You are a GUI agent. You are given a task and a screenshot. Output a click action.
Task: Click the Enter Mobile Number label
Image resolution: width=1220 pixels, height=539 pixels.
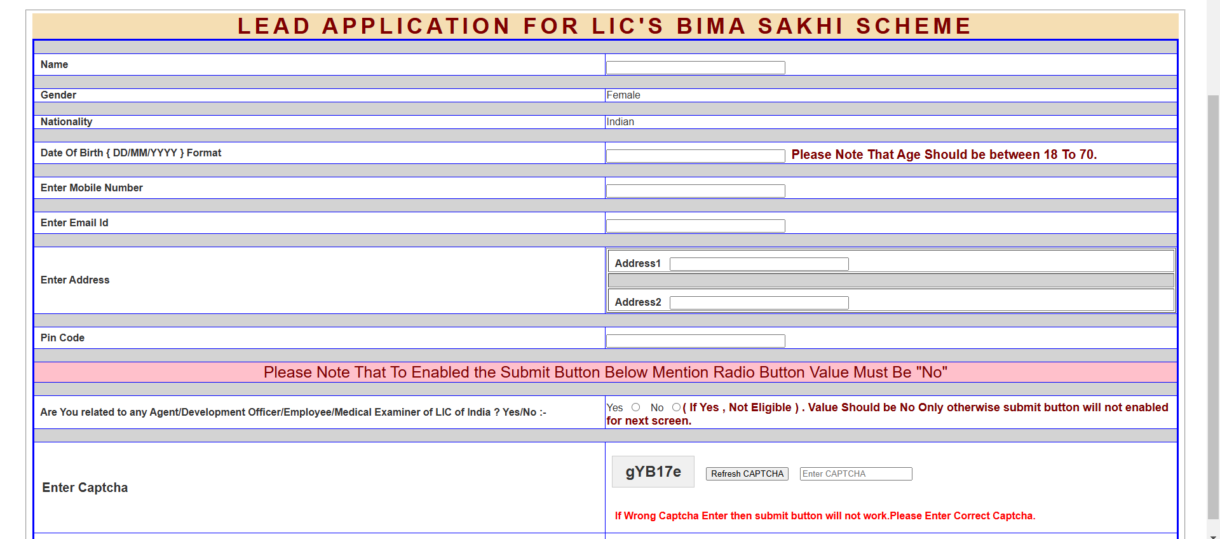[92, 188]
